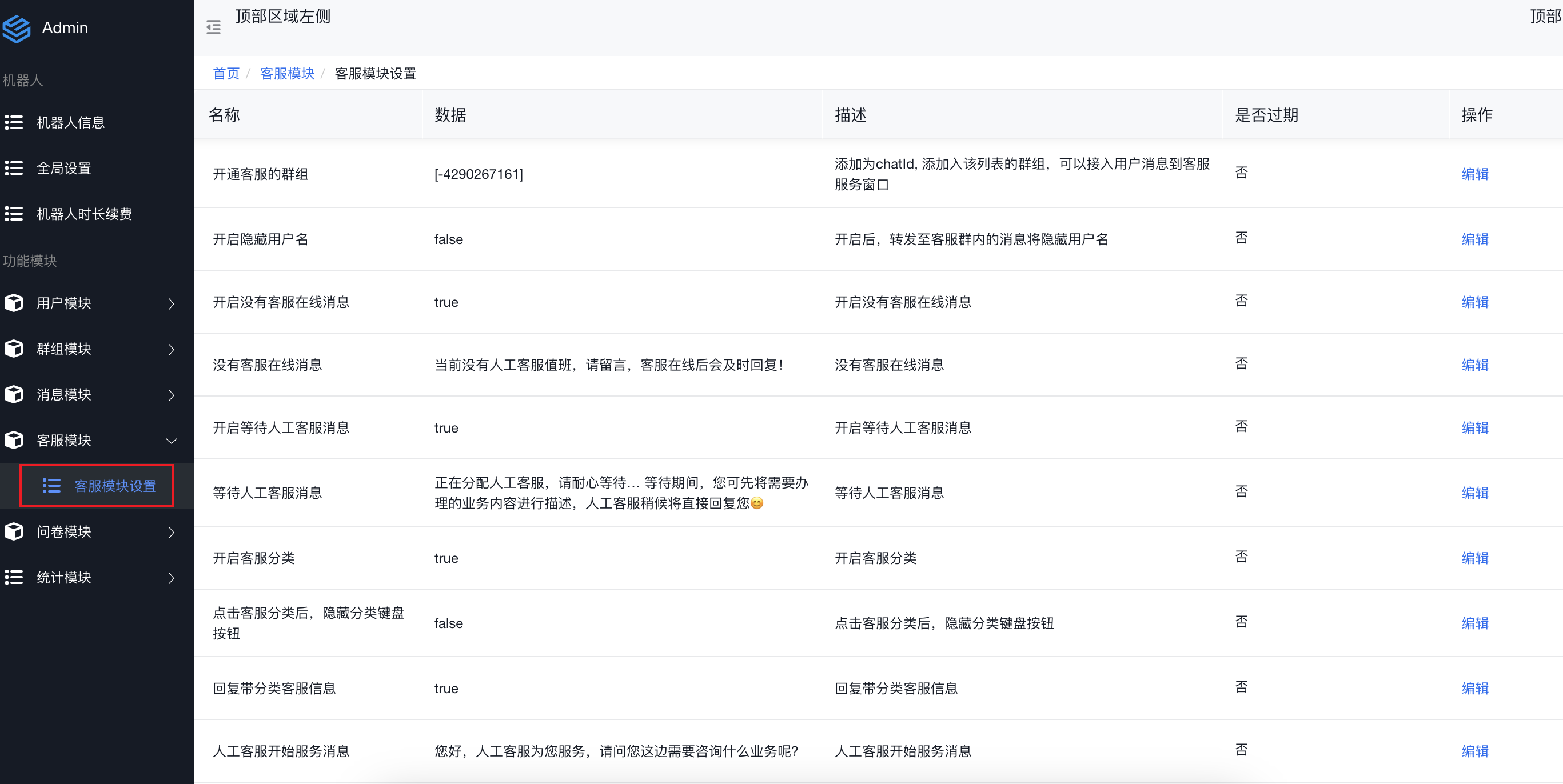
Task: Click 编辑 for 开启隐藏用户名
Action: pos(1474,239)
